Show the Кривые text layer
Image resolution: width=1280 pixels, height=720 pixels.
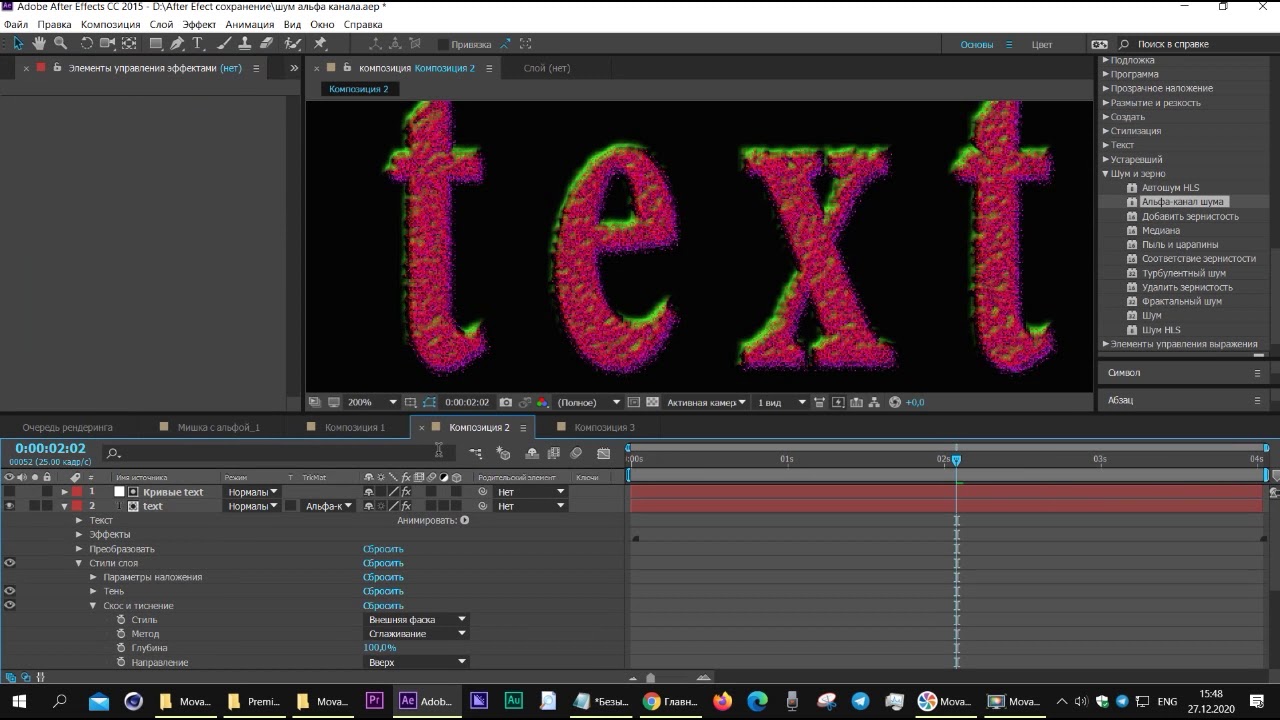[x=9, y=492]
